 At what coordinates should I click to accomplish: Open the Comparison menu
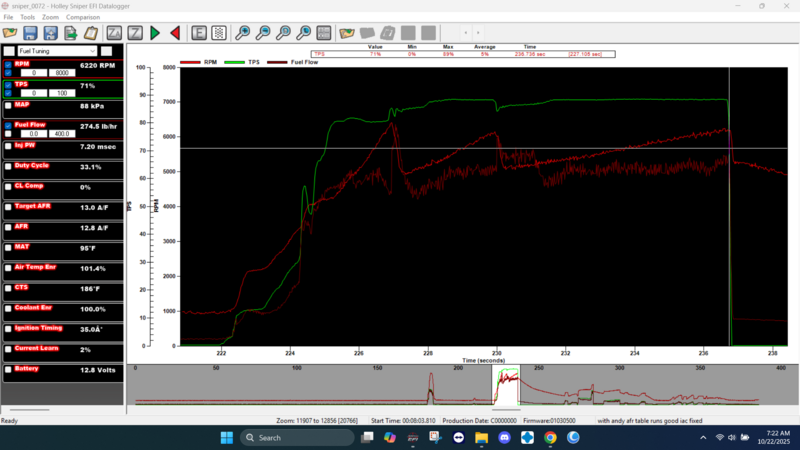coord(82,18)
